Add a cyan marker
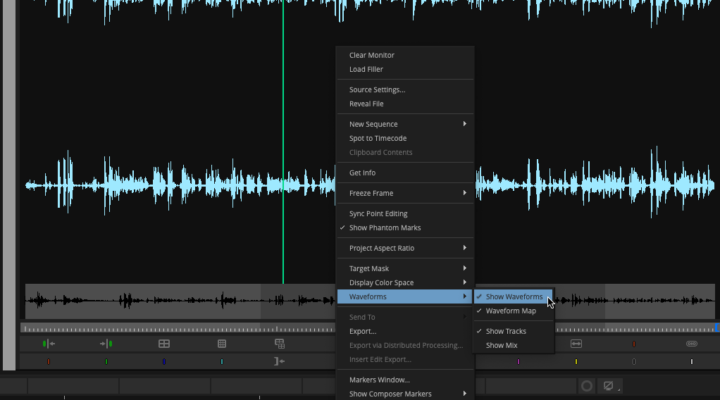 222,361
